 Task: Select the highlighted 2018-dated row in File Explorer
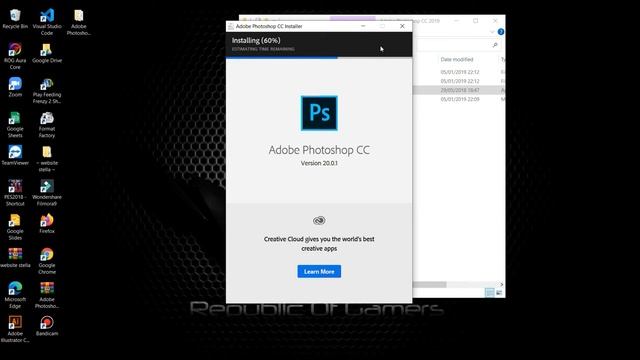(459, 90)
